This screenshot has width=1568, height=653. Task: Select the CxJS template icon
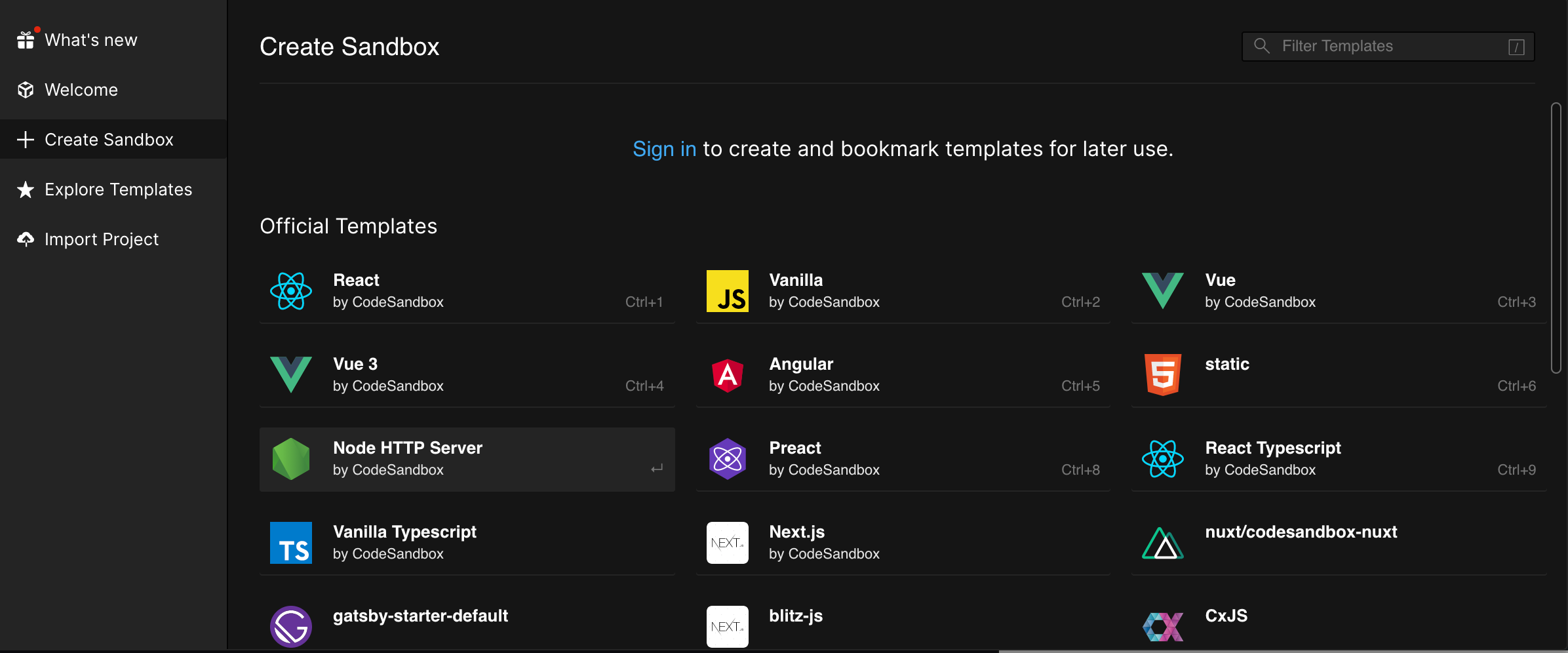click(x=1163, y=626)
